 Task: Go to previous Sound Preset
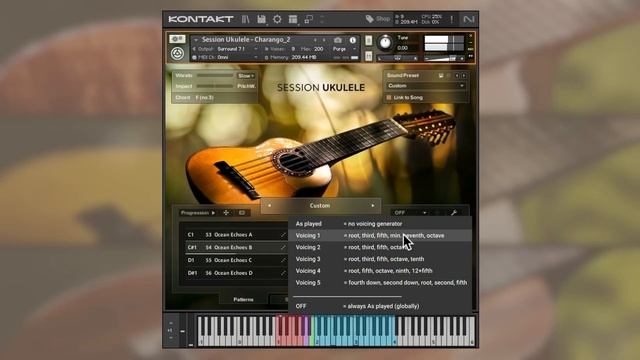457,76
